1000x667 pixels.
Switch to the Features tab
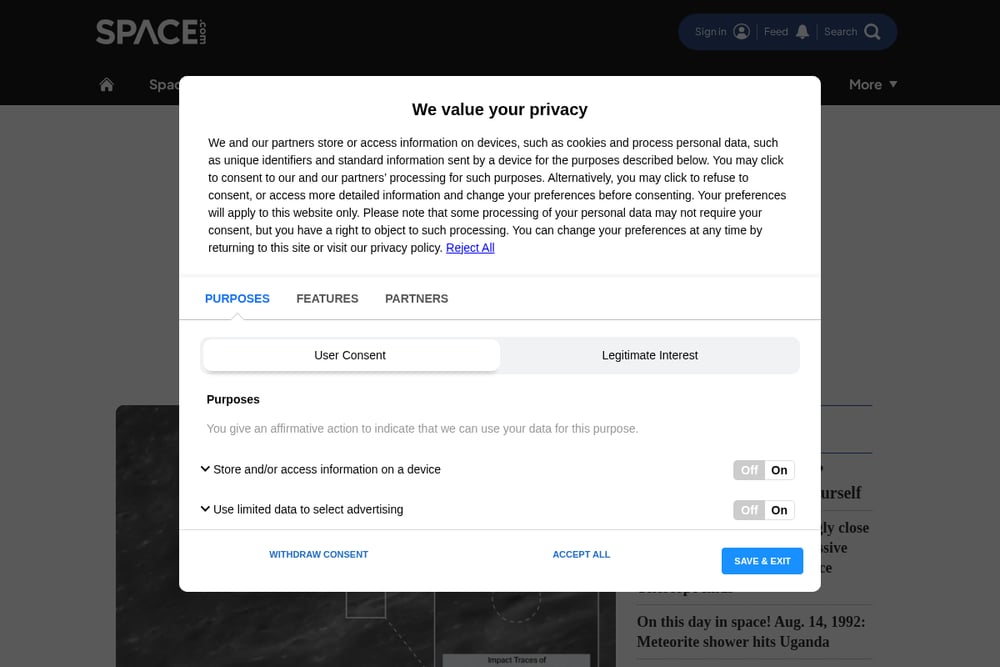pos(327,298)
